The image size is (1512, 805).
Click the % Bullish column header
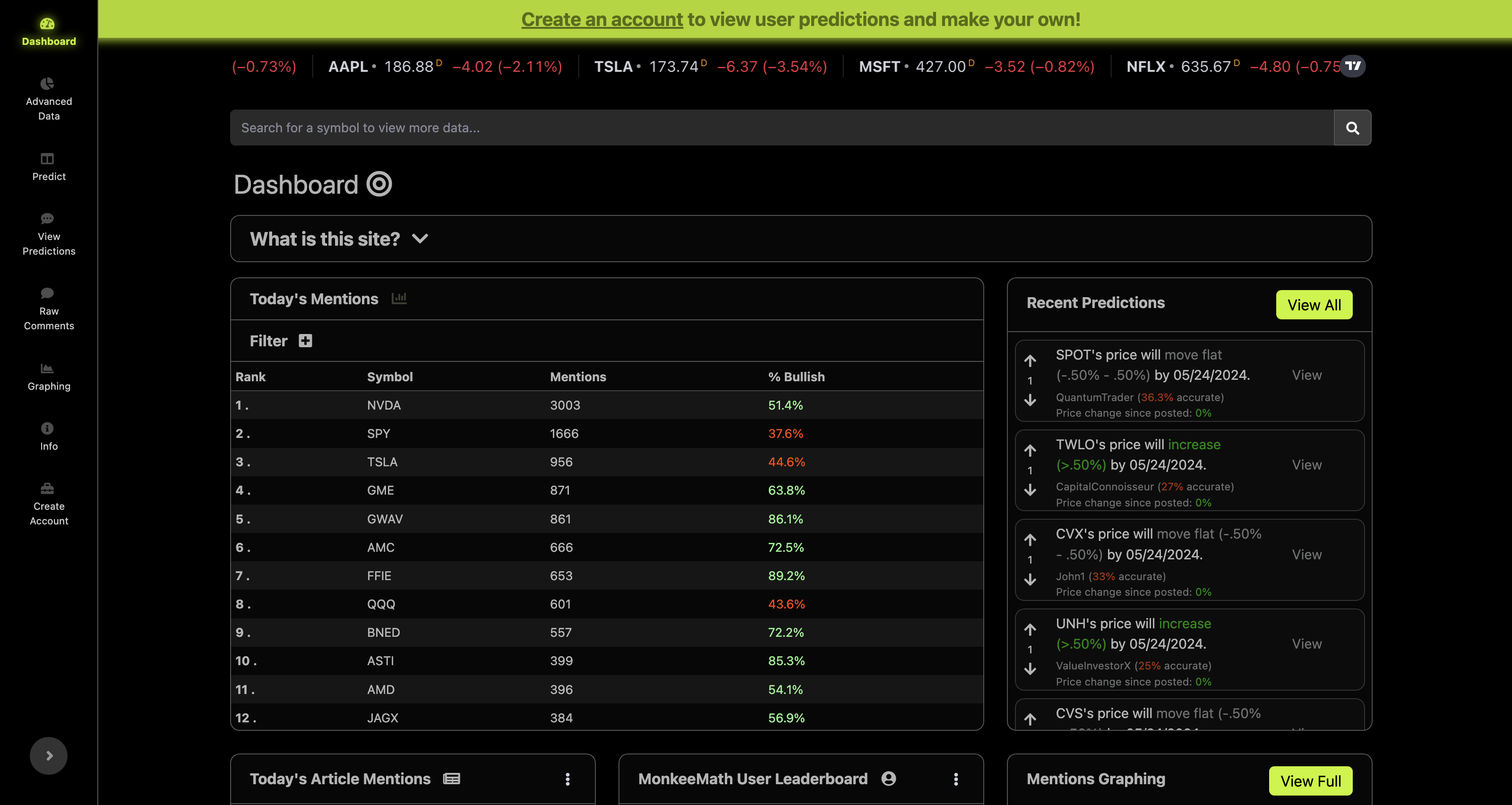(x=796, y=377)
